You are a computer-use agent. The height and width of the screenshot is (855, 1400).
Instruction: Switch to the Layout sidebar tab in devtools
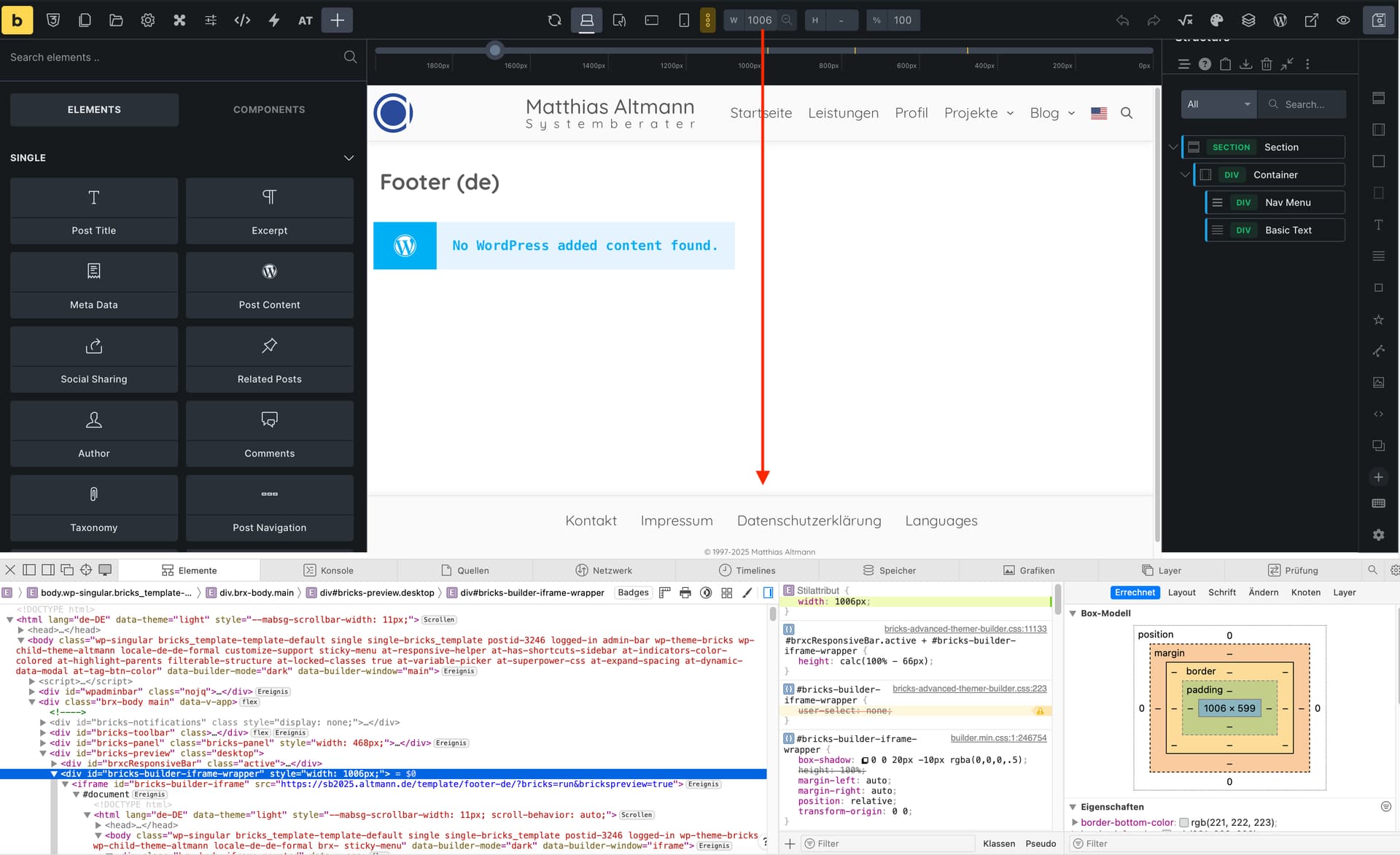1181,592
